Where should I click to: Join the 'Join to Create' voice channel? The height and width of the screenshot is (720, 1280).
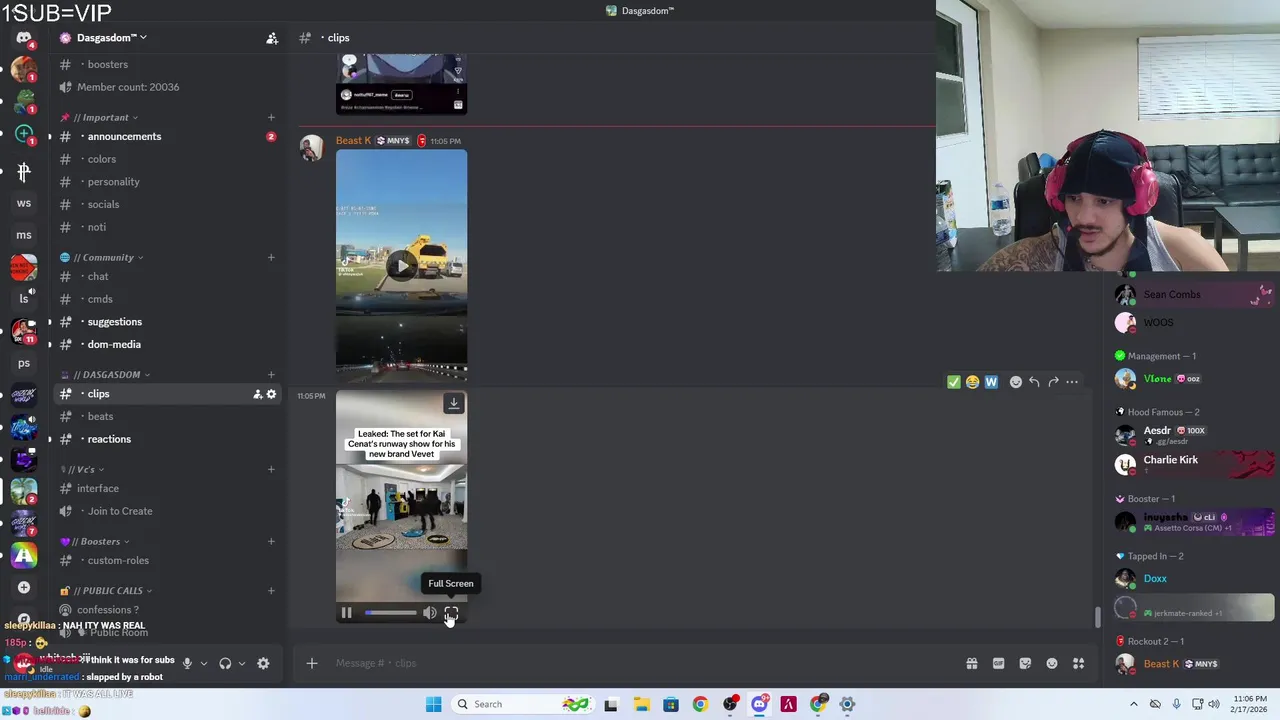pyautogui.click(x=168, y=511)
